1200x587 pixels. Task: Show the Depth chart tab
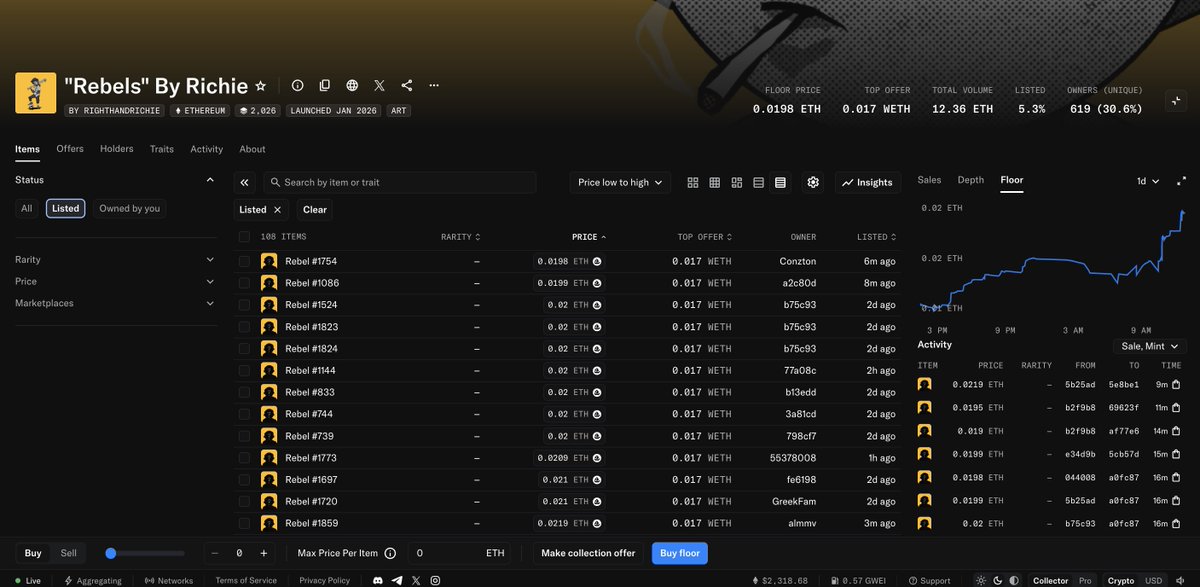pos(971,180)
